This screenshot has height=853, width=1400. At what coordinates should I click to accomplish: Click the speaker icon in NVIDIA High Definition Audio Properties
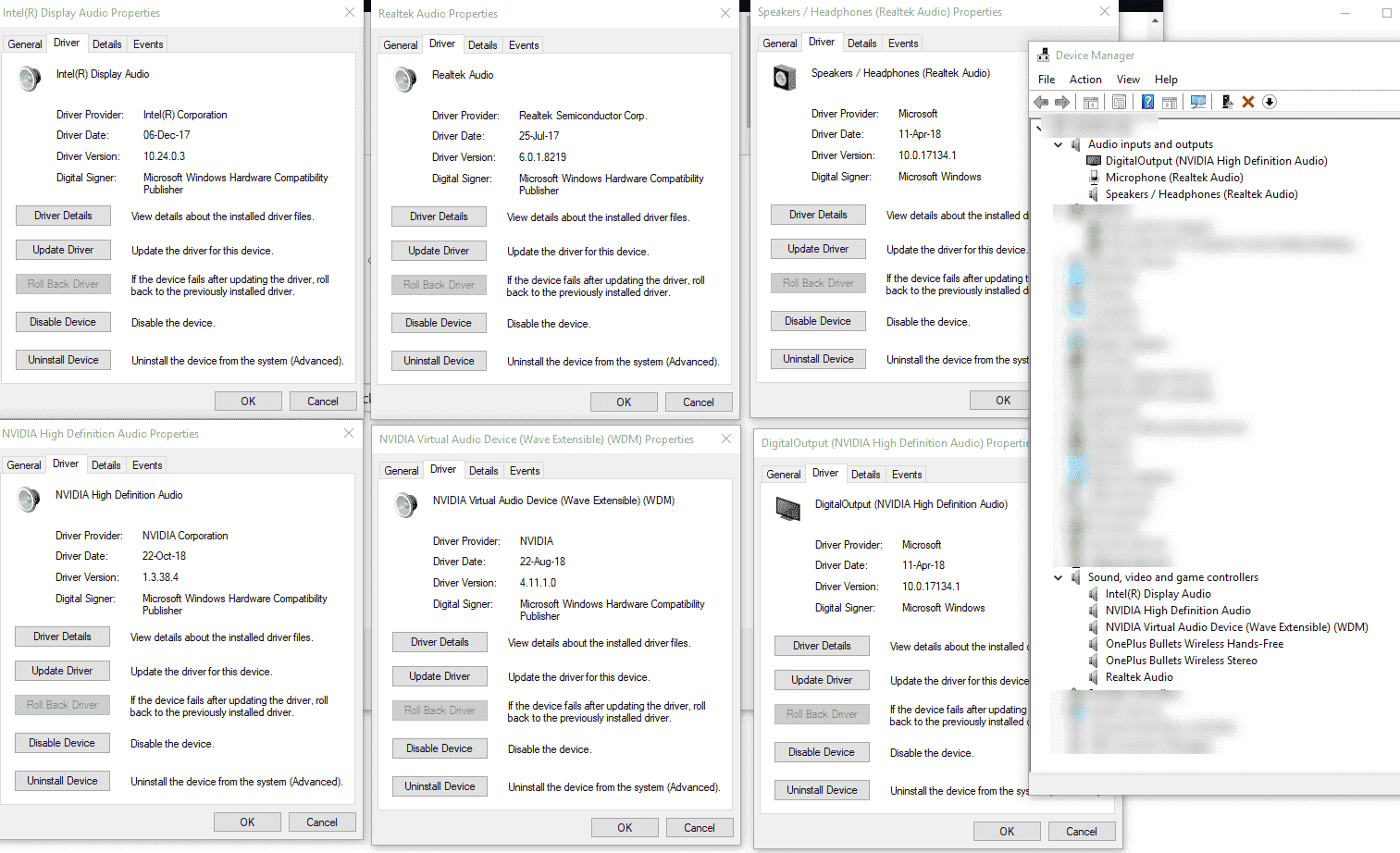coord(28,499)
